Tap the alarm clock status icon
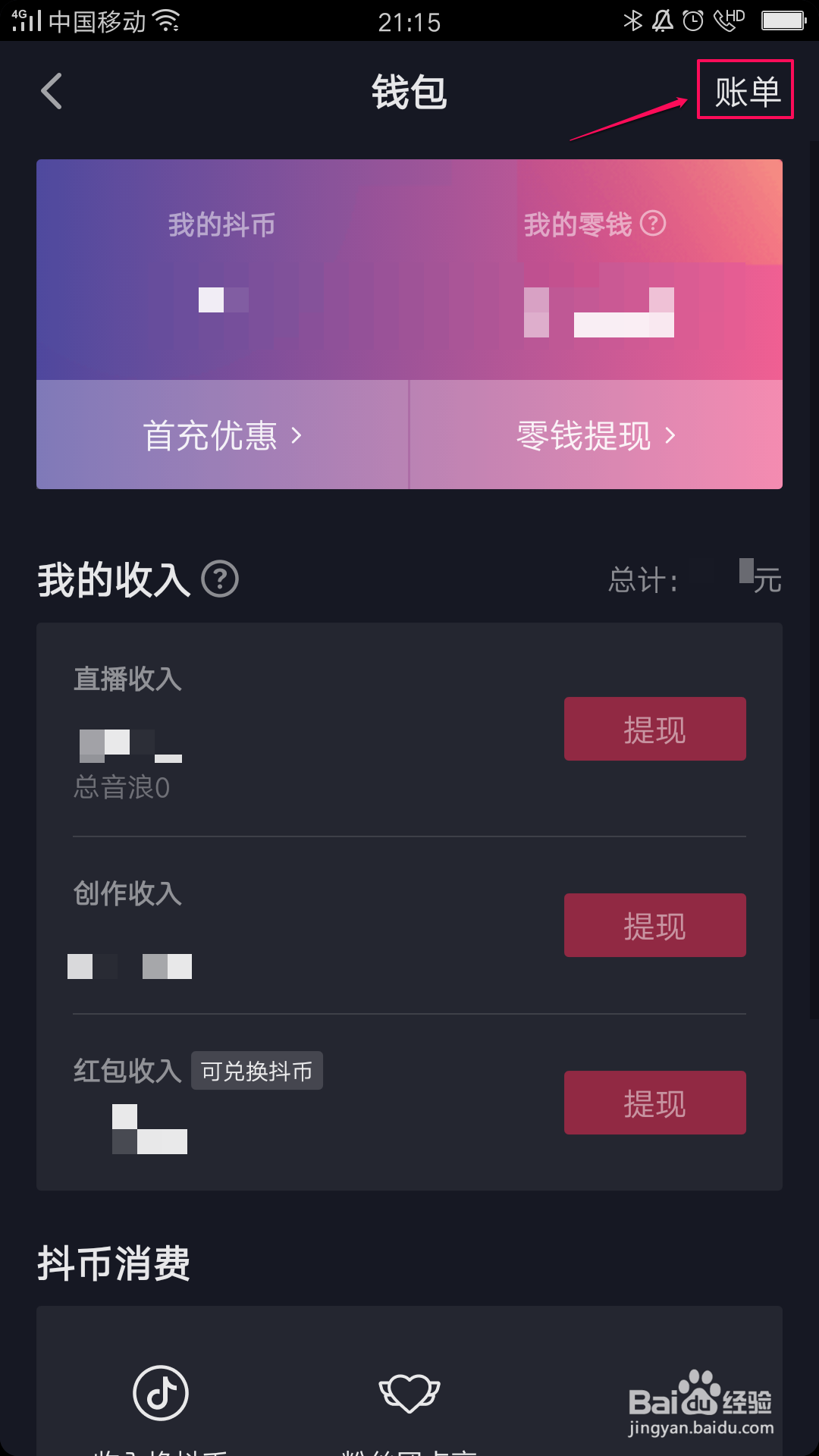The image size is (819, 1456). [693, 20]
